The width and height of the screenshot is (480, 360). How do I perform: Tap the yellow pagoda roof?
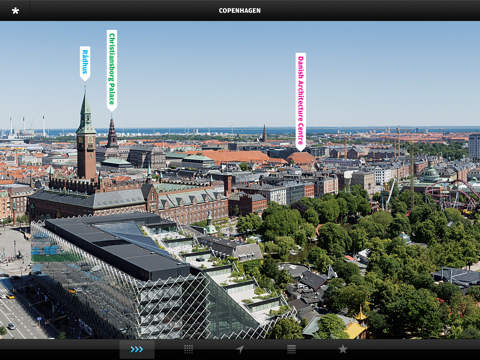[x=356, y=325]
